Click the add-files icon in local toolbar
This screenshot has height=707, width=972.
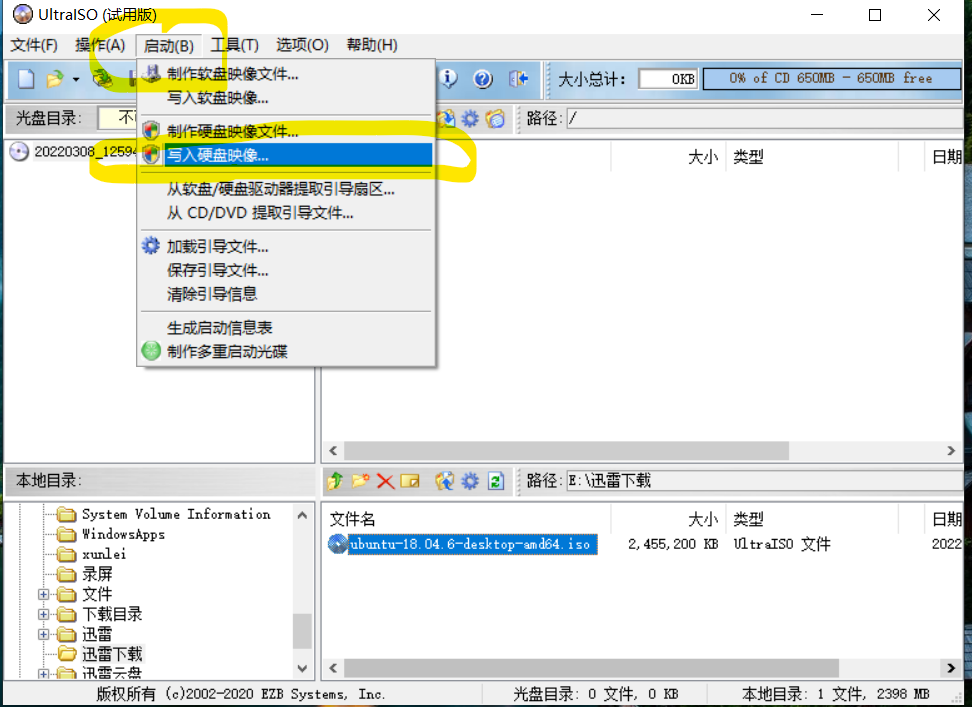444,481
